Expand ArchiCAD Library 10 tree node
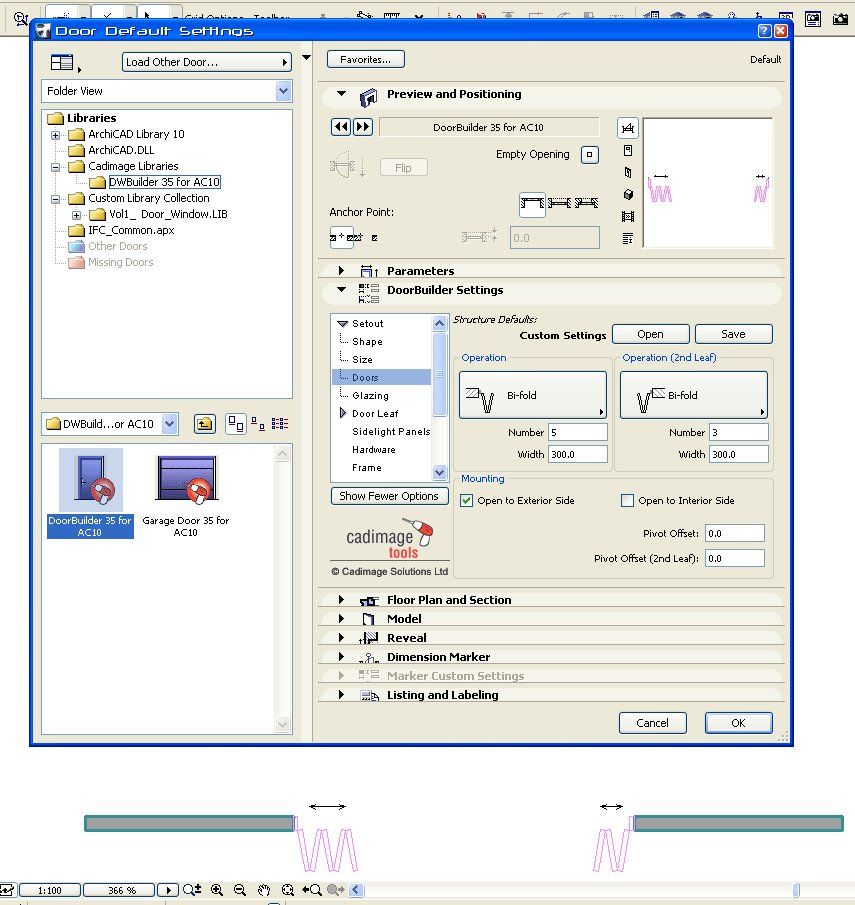 [55, 135]
